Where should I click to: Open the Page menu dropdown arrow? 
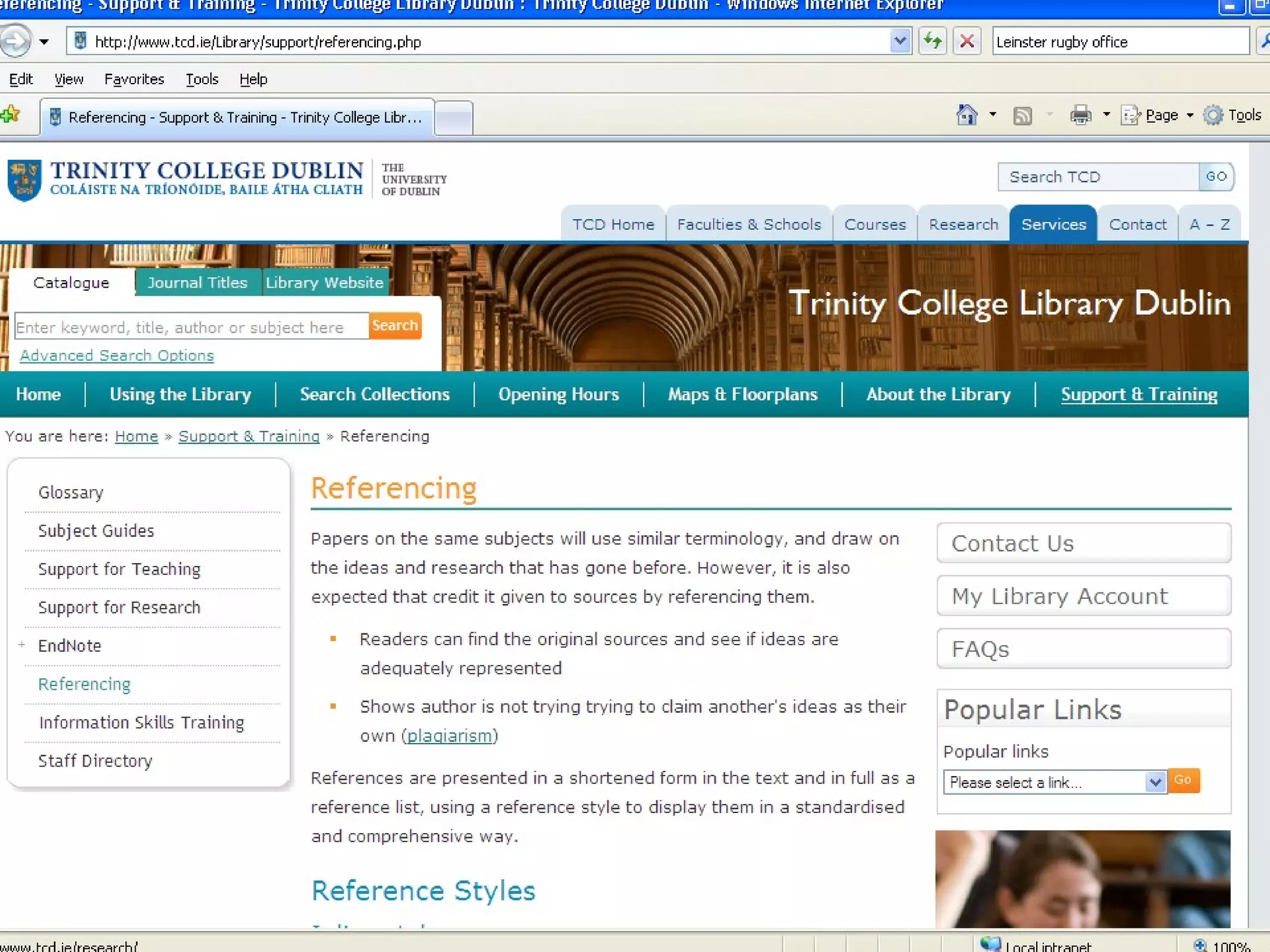[x=1189, y=115]
